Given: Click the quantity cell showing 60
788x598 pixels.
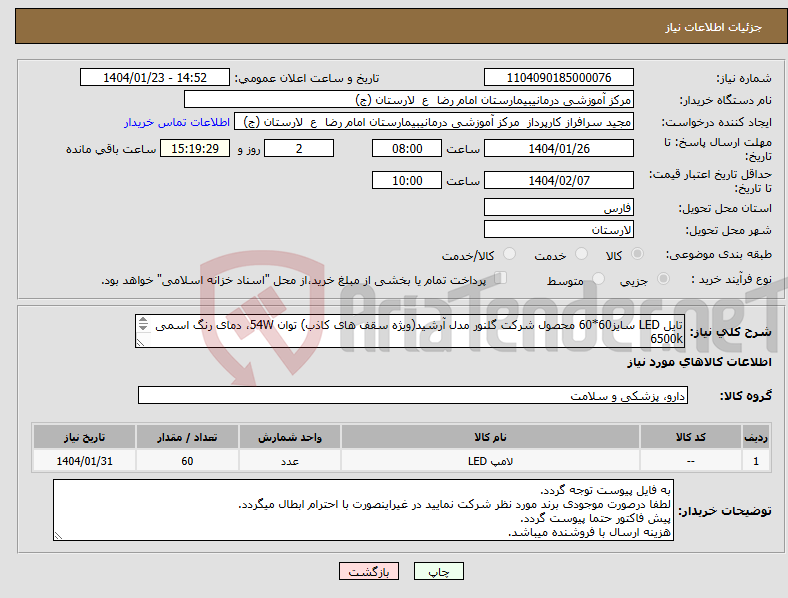Looking at the screenshot, I should (187, 461).
